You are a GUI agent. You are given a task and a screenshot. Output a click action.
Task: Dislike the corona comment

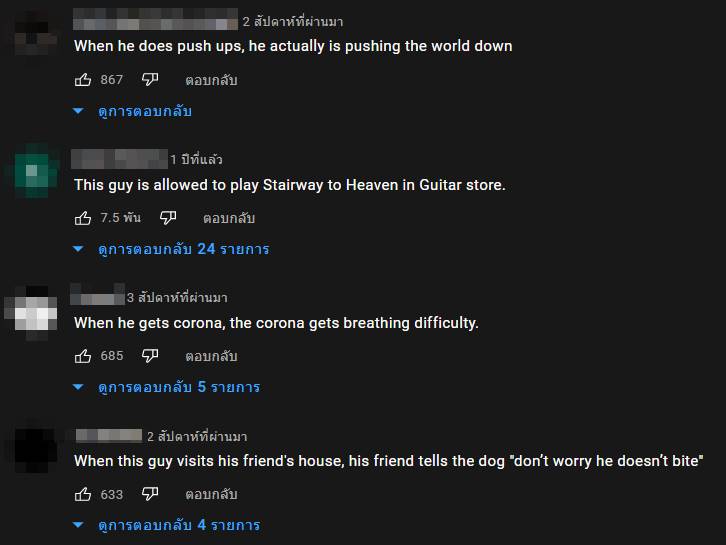(x=150, y=355)
